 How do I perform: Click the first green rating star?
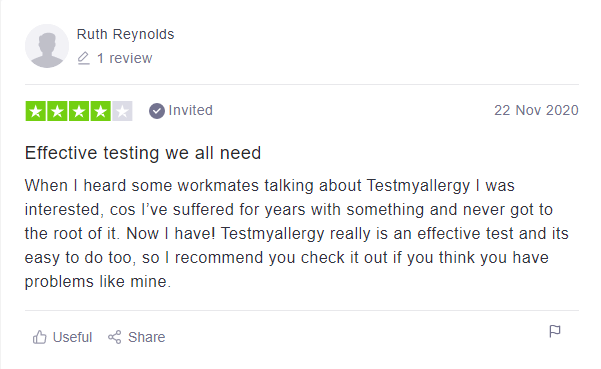tap(36, 111)
